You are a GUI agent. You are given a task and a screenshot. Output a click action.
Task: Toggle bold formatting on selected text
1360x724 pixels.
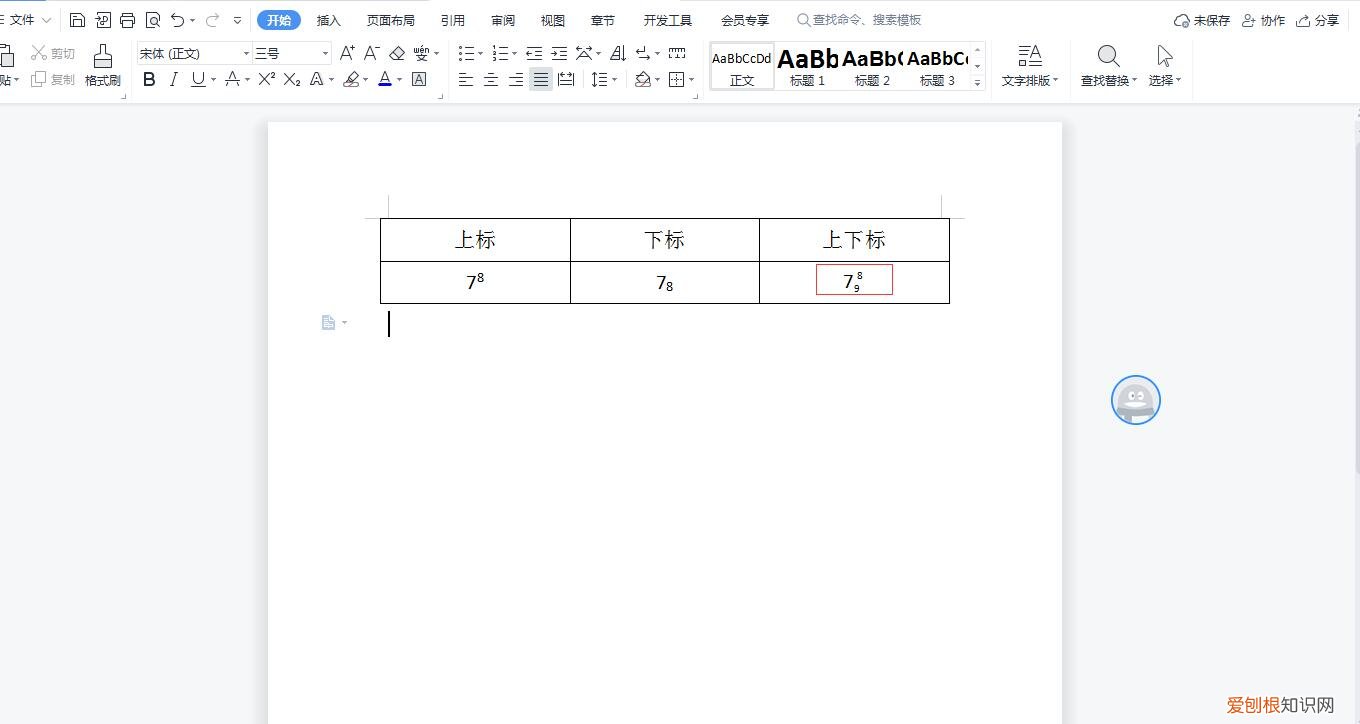(149, 80)
